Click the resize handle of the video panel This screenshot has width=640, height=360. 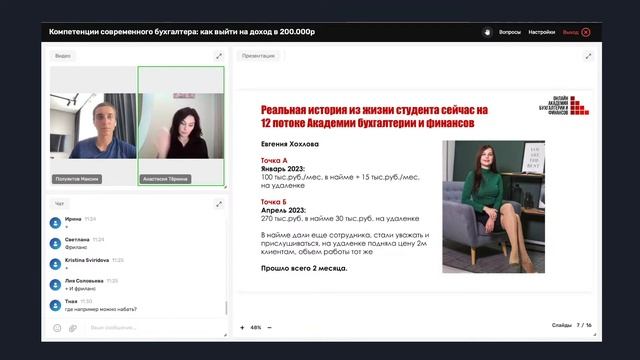(x=225, y=187)
